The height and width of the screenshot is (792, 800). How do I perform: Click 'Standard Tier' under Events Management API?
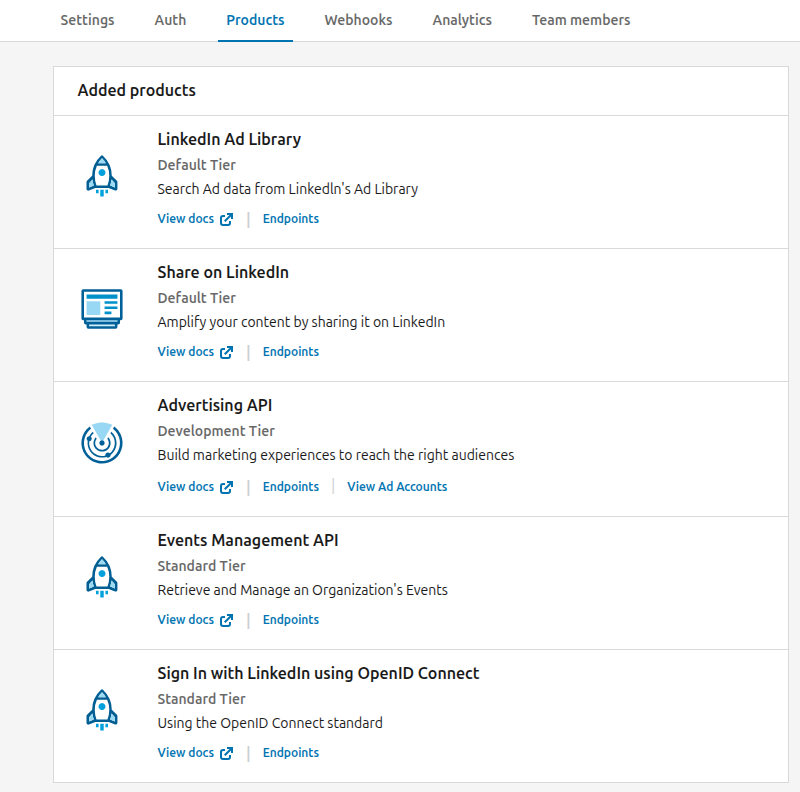(202, 566)
